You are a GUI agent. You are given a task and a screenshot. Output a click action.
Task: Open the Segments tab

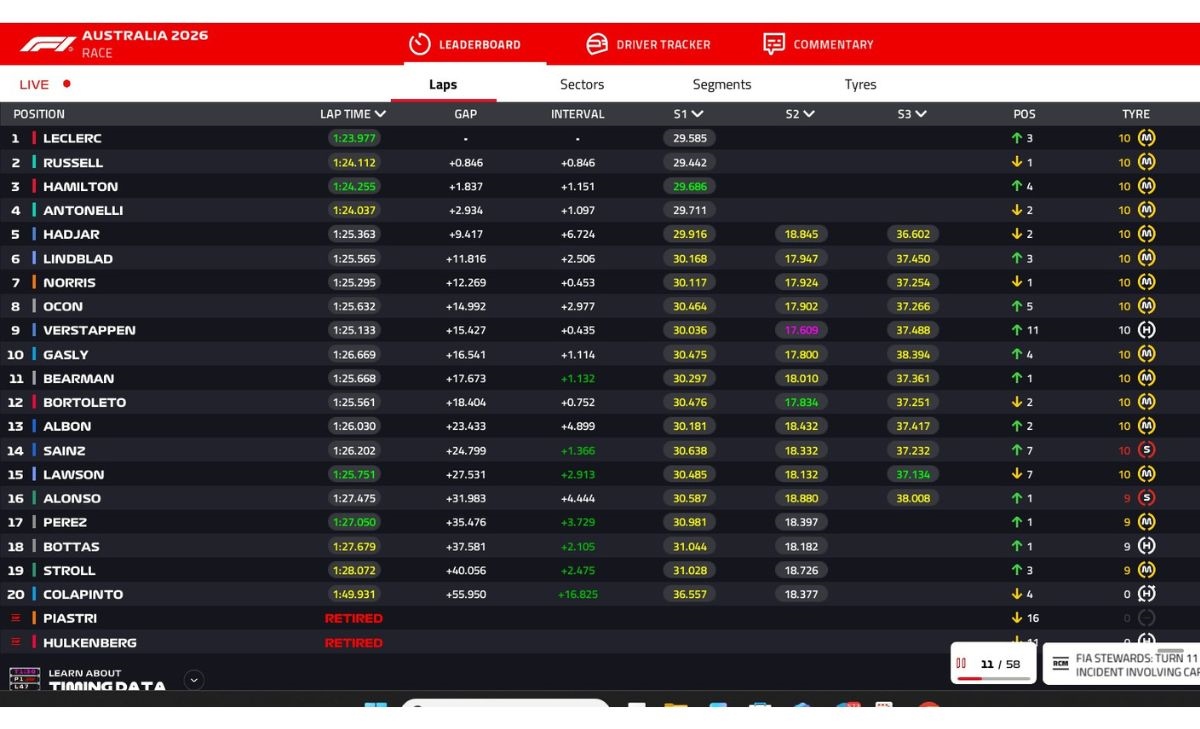[x=721, y=85]
